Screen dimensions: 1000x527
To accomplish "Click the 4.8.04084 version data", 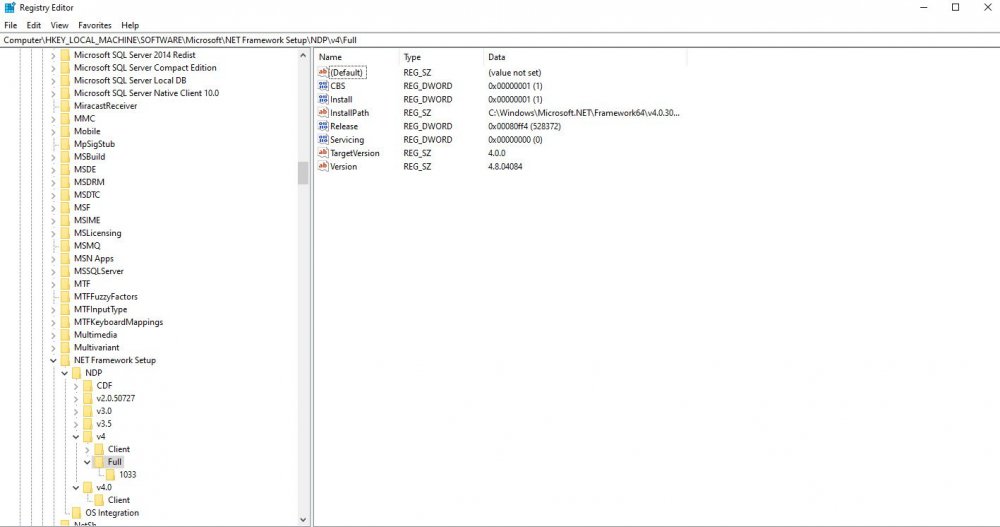I will coord(505,167).
